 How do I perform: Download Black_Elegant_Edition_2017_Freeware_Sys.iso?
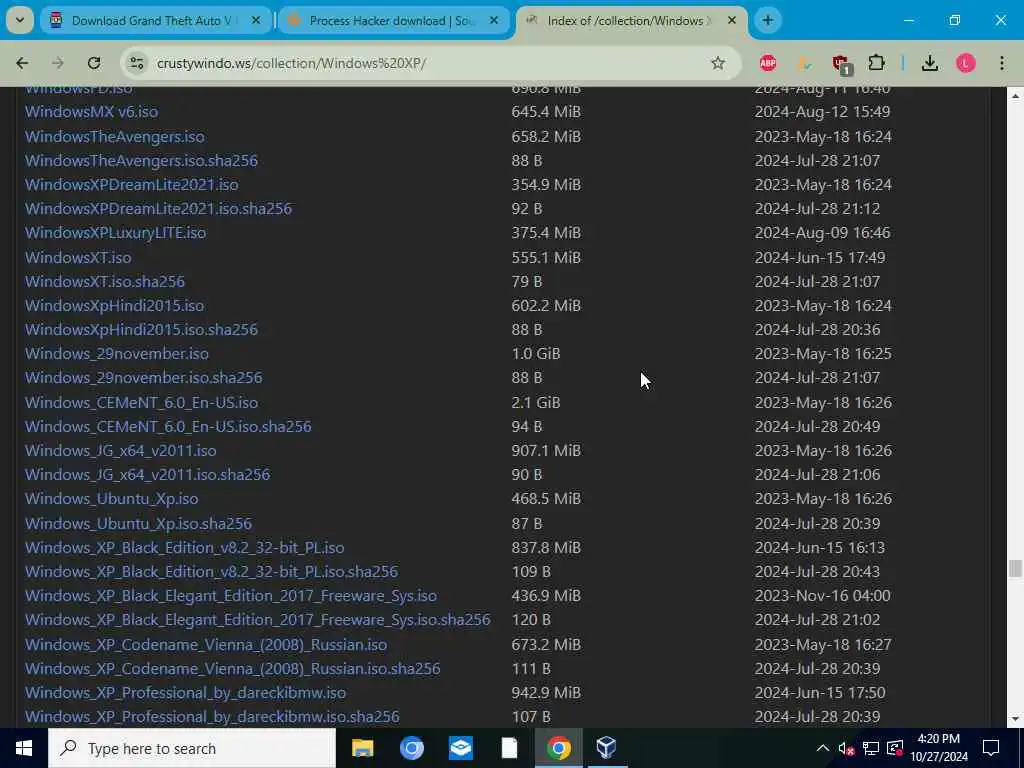tap(231, 596)
